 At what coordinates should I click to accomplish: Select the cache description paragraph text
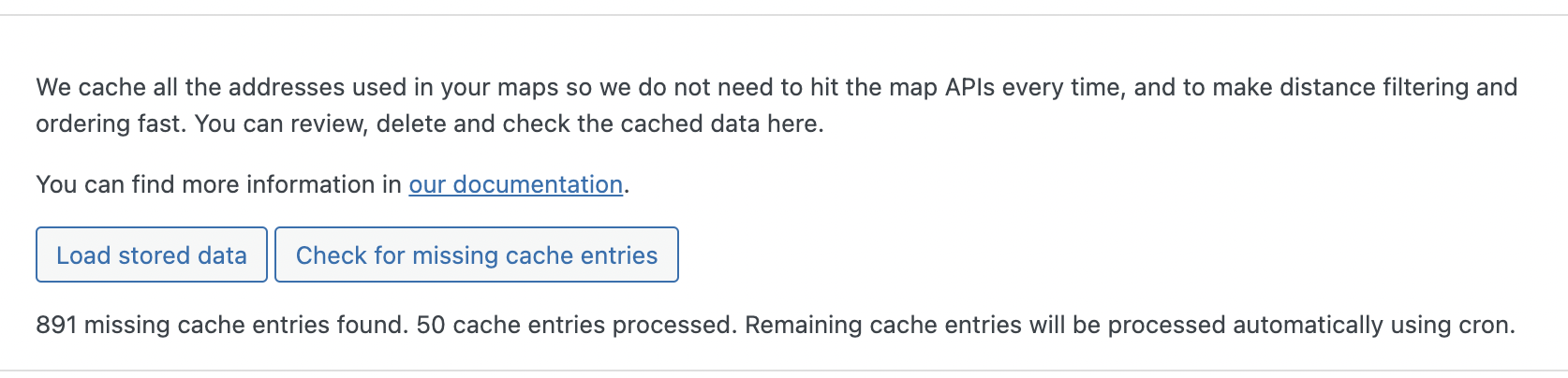[x=777, y=105]
